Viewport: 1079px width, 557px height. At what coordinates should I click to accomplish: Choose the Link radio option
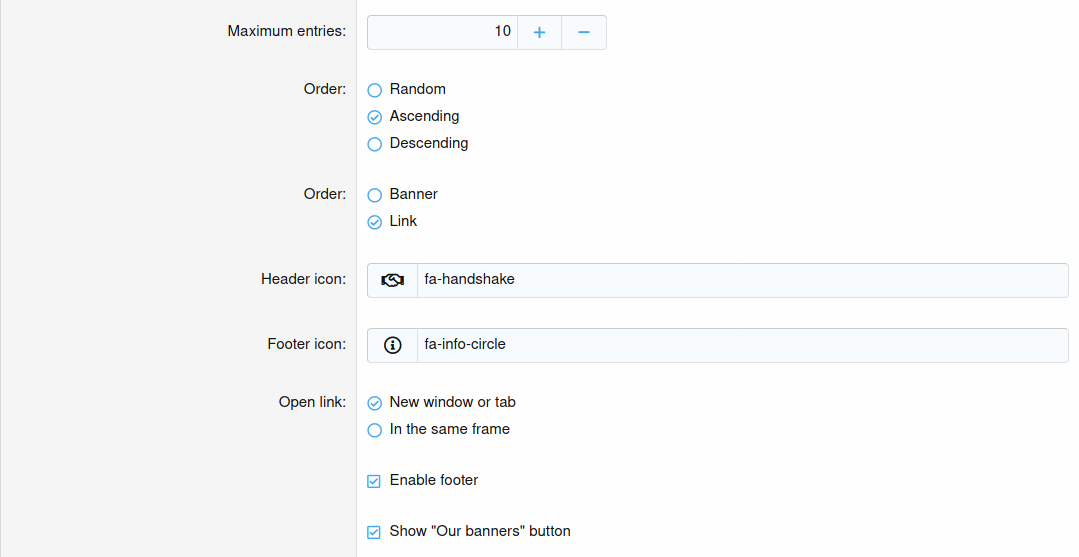tap(375, 222)
